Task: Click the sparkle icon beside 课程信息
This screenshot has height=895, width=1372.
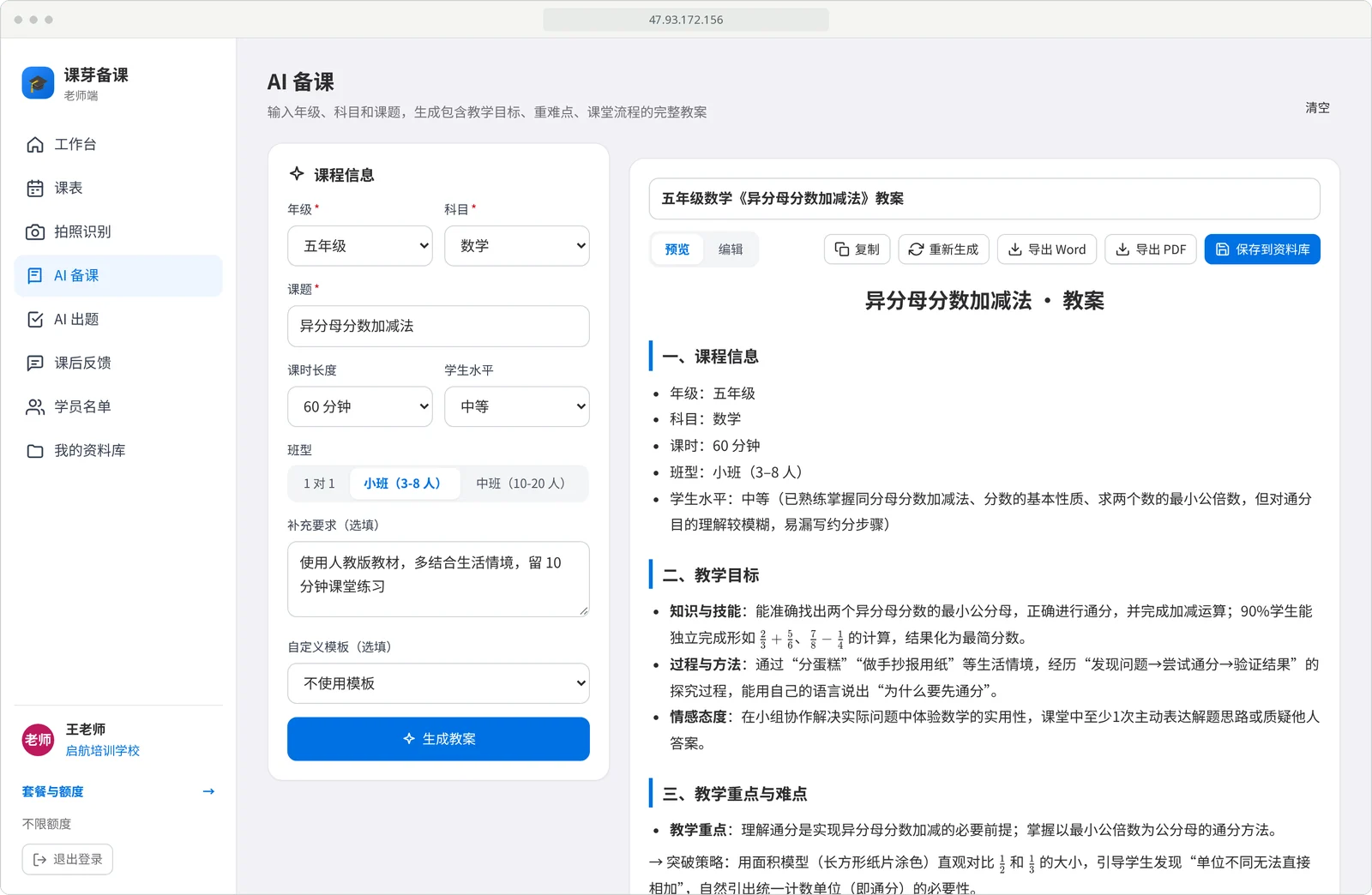Action: [x=297, y=174]
